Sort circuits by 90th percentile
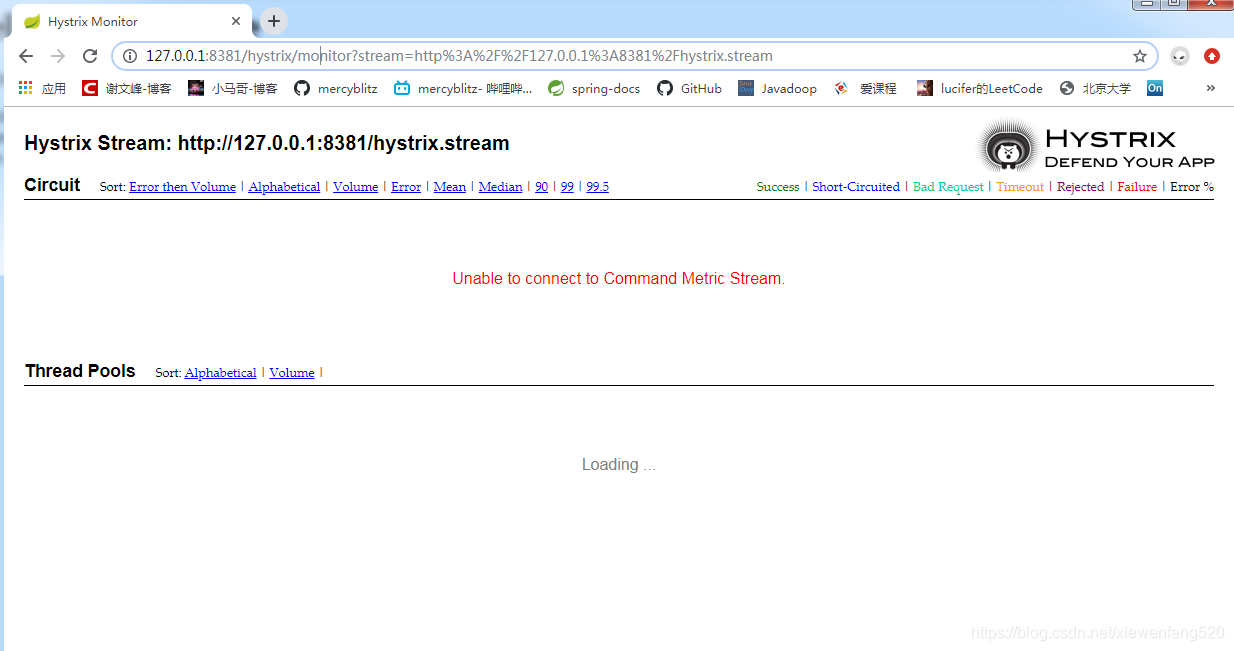Image resolution: width=1234 pixels, height=651 pixels. [x=541, y=187]
